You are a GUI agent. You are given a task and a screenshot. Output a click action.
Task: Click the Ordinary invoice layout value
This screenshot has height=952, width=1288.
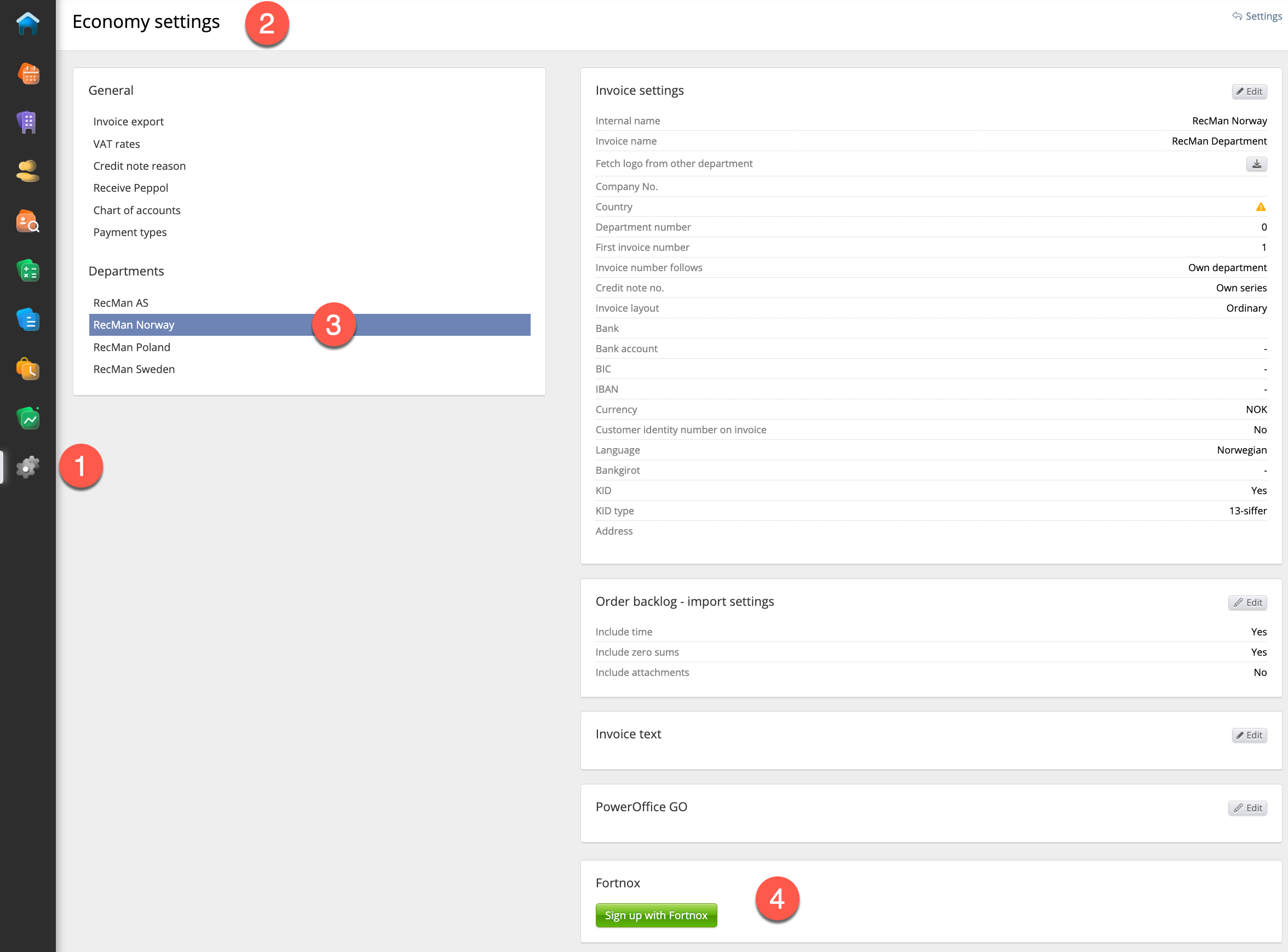pyautogui.click(x=1246, y=308)
